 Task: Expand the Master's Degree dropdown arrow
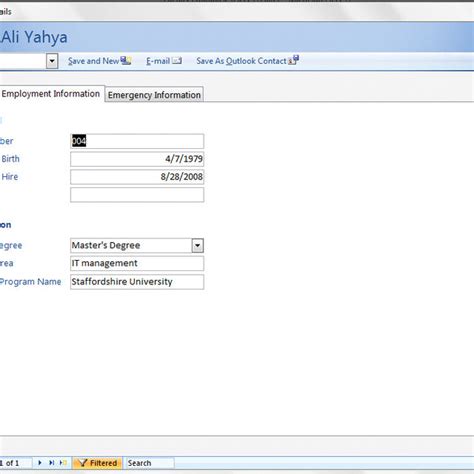coord(198,246)
